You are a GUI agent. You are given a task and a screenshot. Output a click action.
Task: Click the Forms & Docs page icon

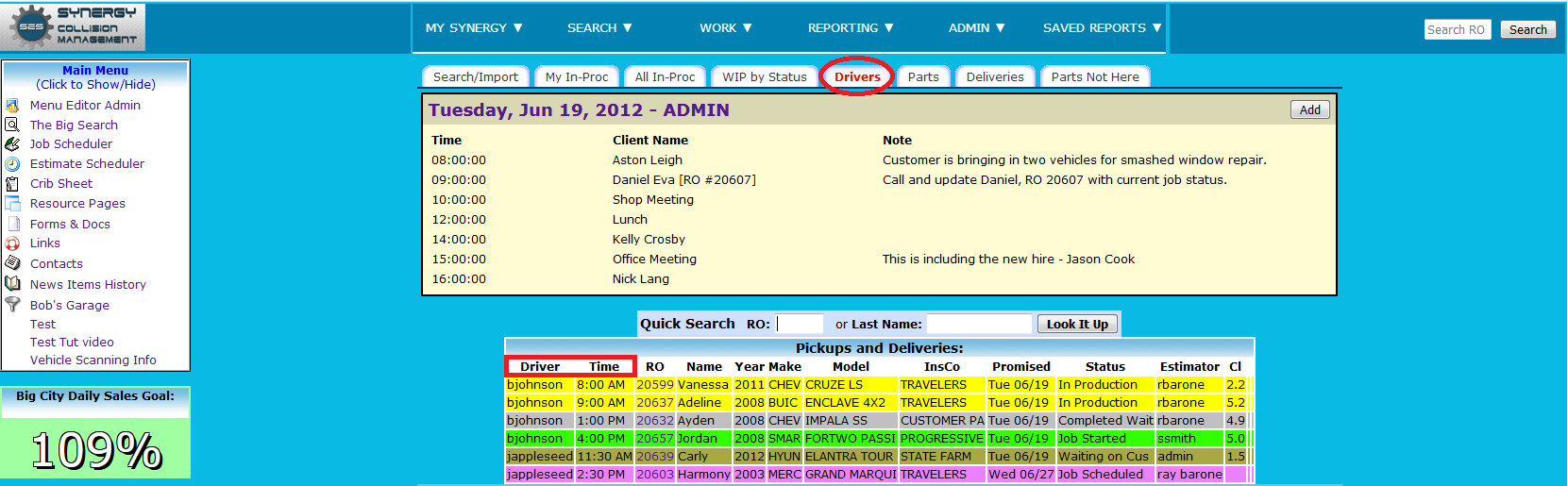click(12, 224)
